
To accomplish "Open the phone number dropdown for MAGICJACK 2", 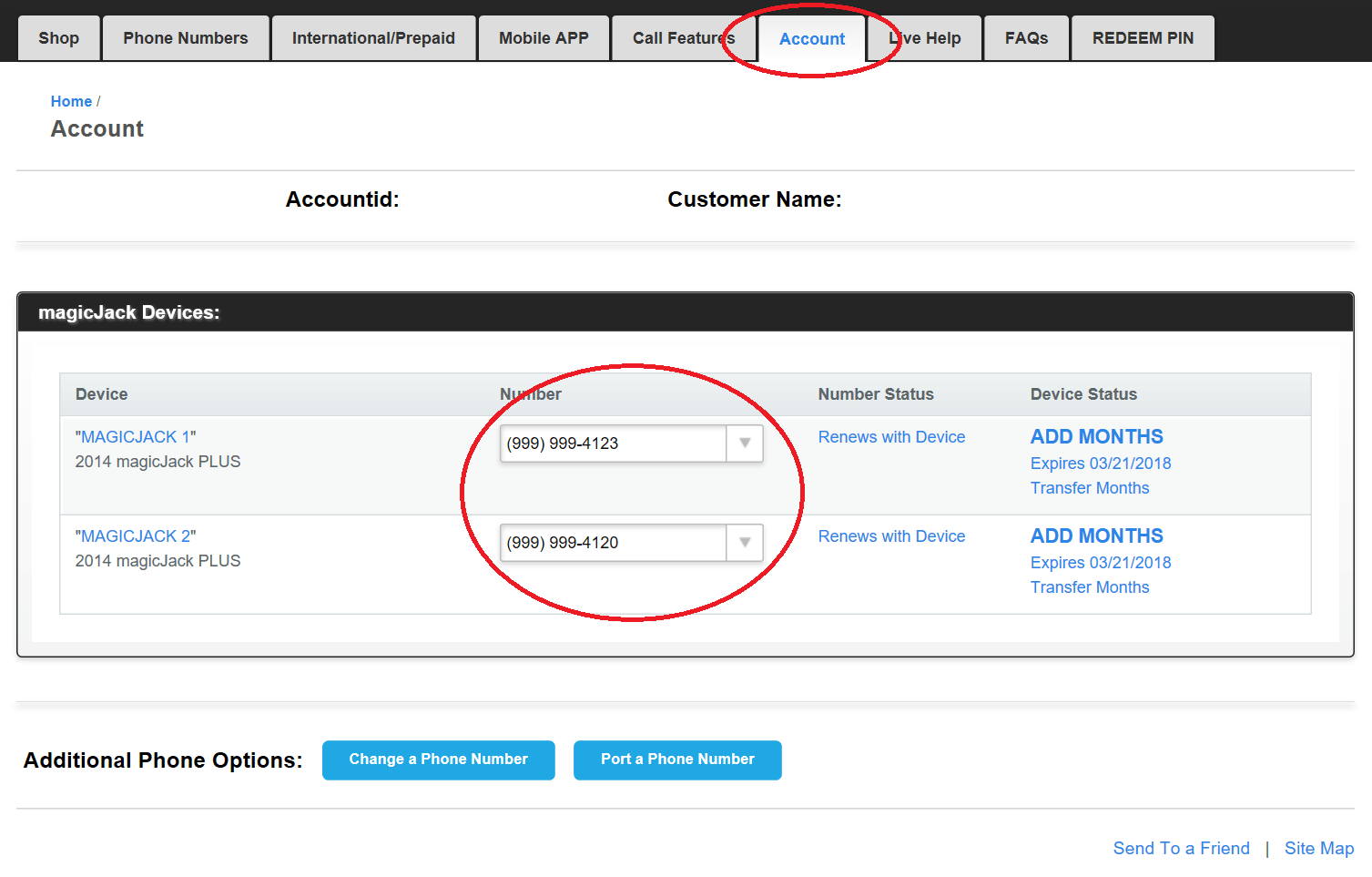I will pos(745,543).
